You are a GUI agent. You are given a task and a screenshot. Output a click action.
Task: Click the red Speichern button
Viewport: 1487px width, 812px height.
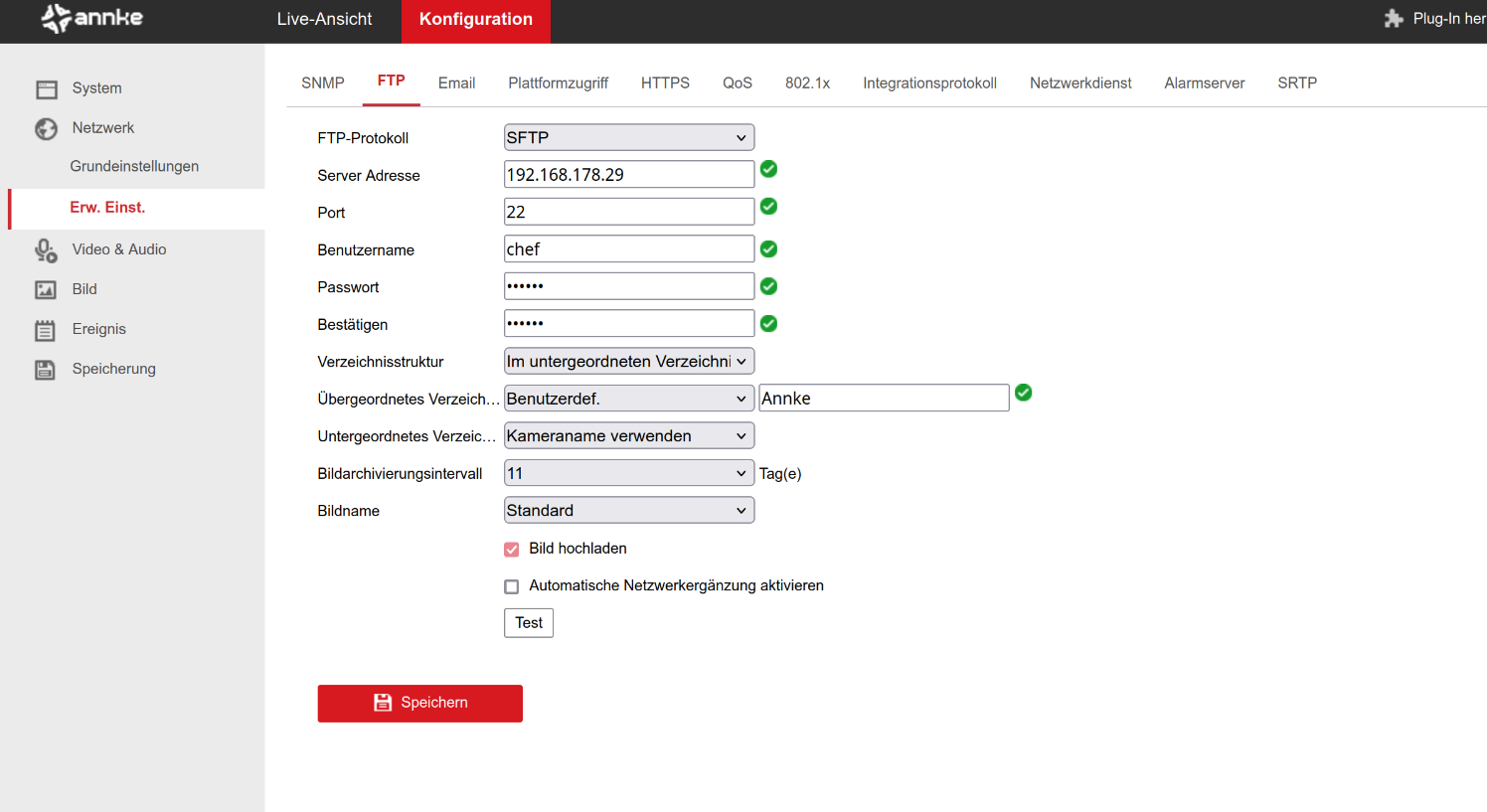(x=419, y=703)
